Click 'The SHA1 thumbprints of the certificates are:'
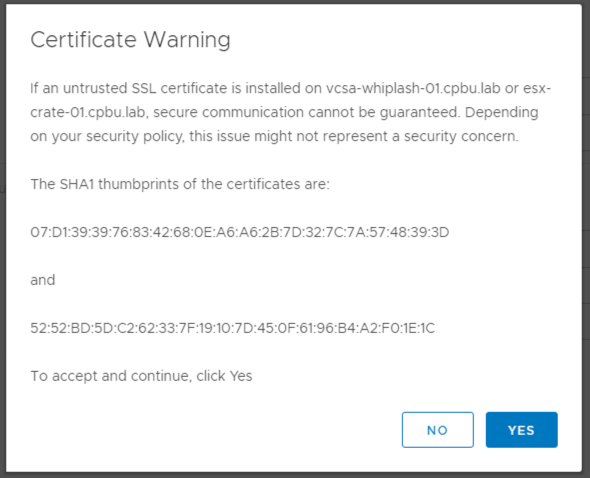The image size is (590, 478). [x=180, y=184]
